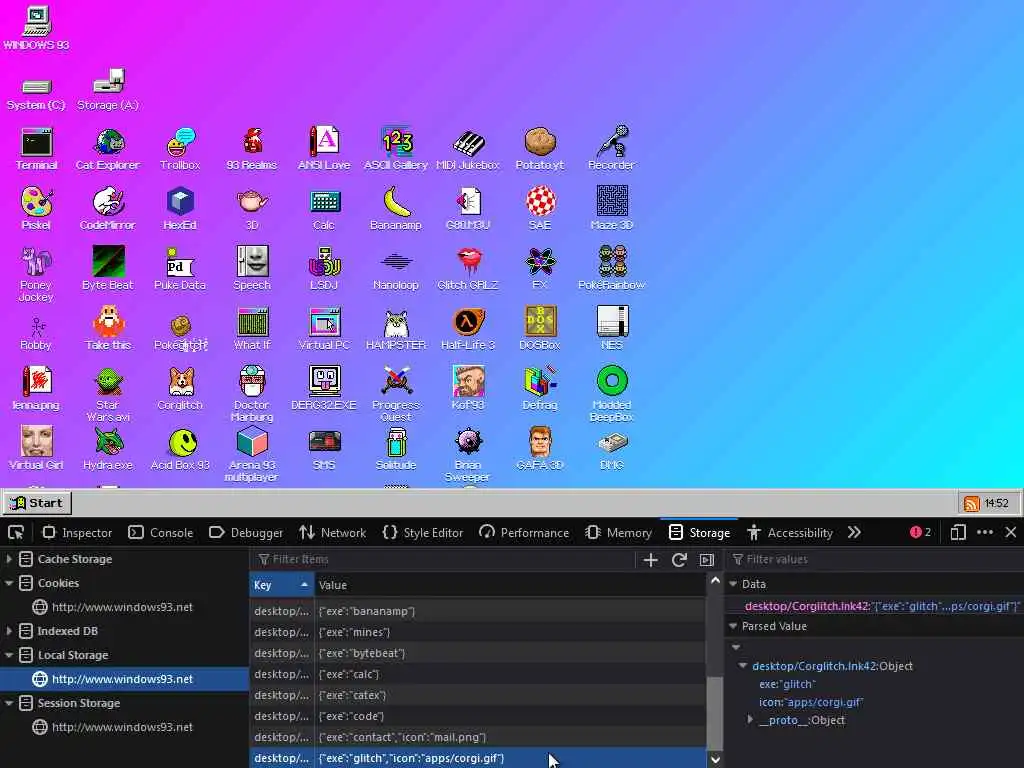Viewport: 1024px width, 768px height.
Task: Open the Speech icon
Action: click(252, 268)
